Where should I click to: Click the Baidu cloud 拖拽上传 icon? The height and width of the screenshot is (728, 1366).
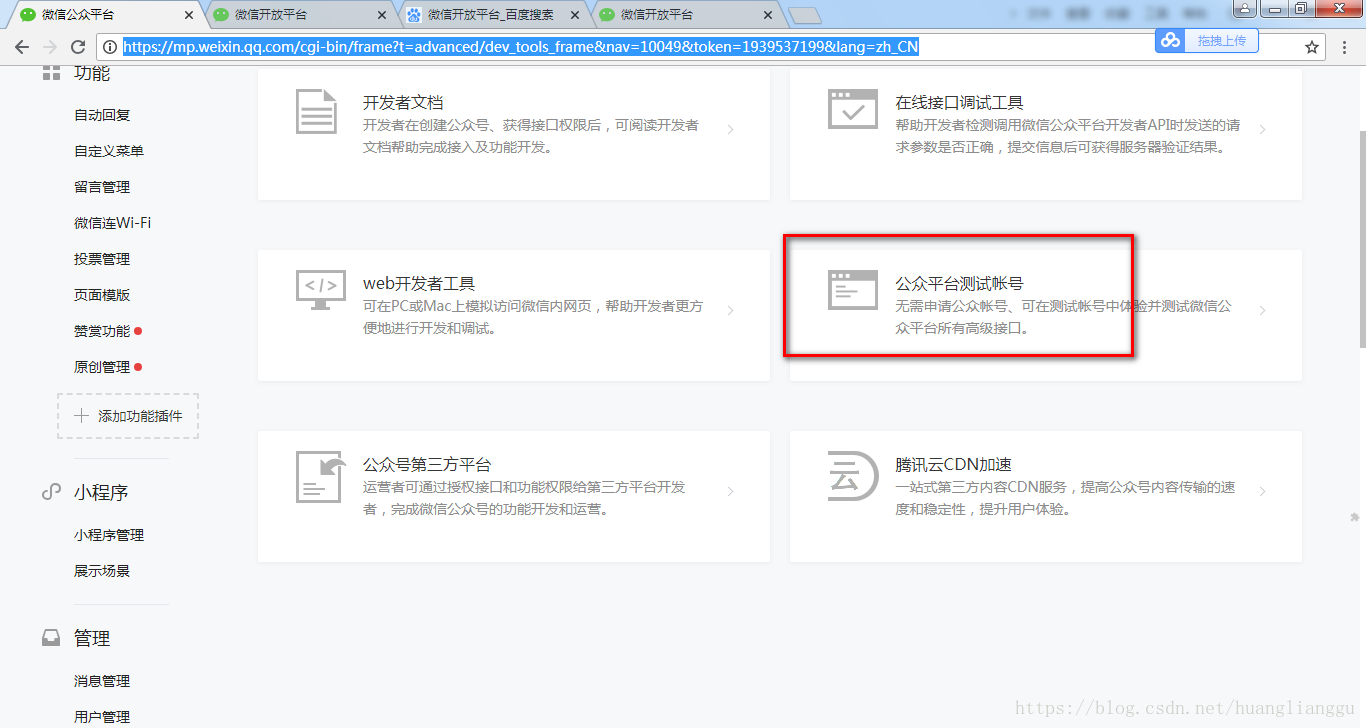(x=1170, y=40)
